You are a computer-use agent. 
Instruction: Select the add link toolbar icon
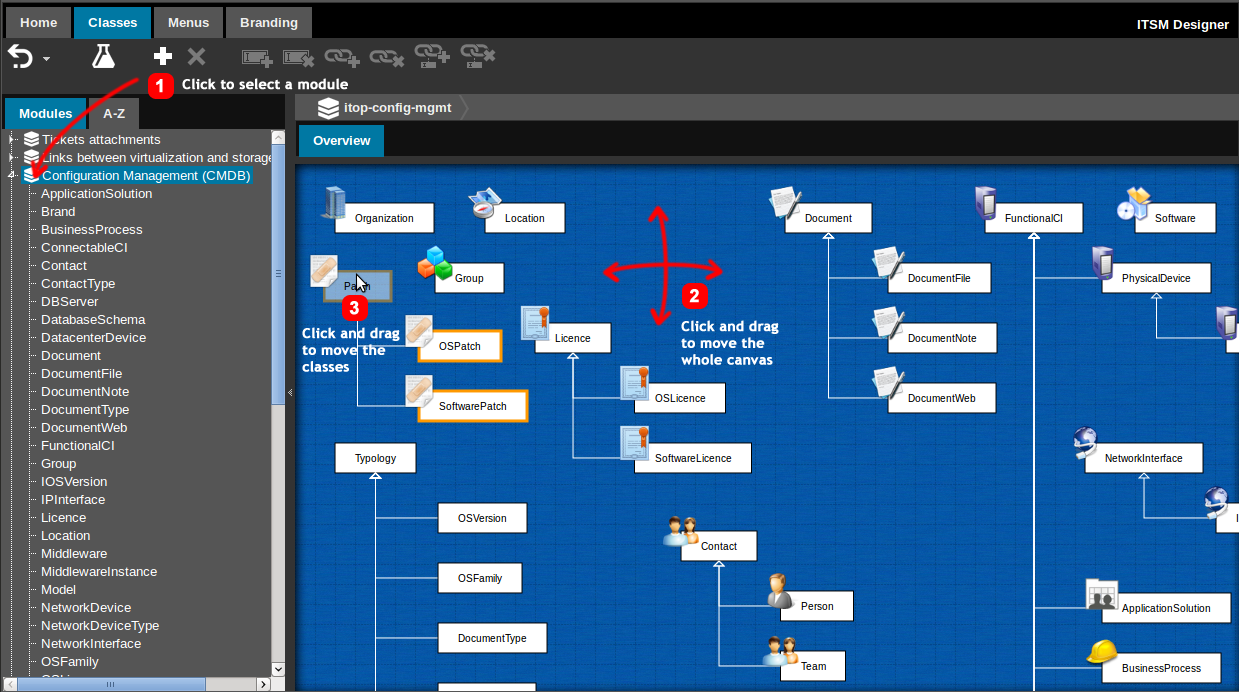pyautogui.click(x=341, y=57)
